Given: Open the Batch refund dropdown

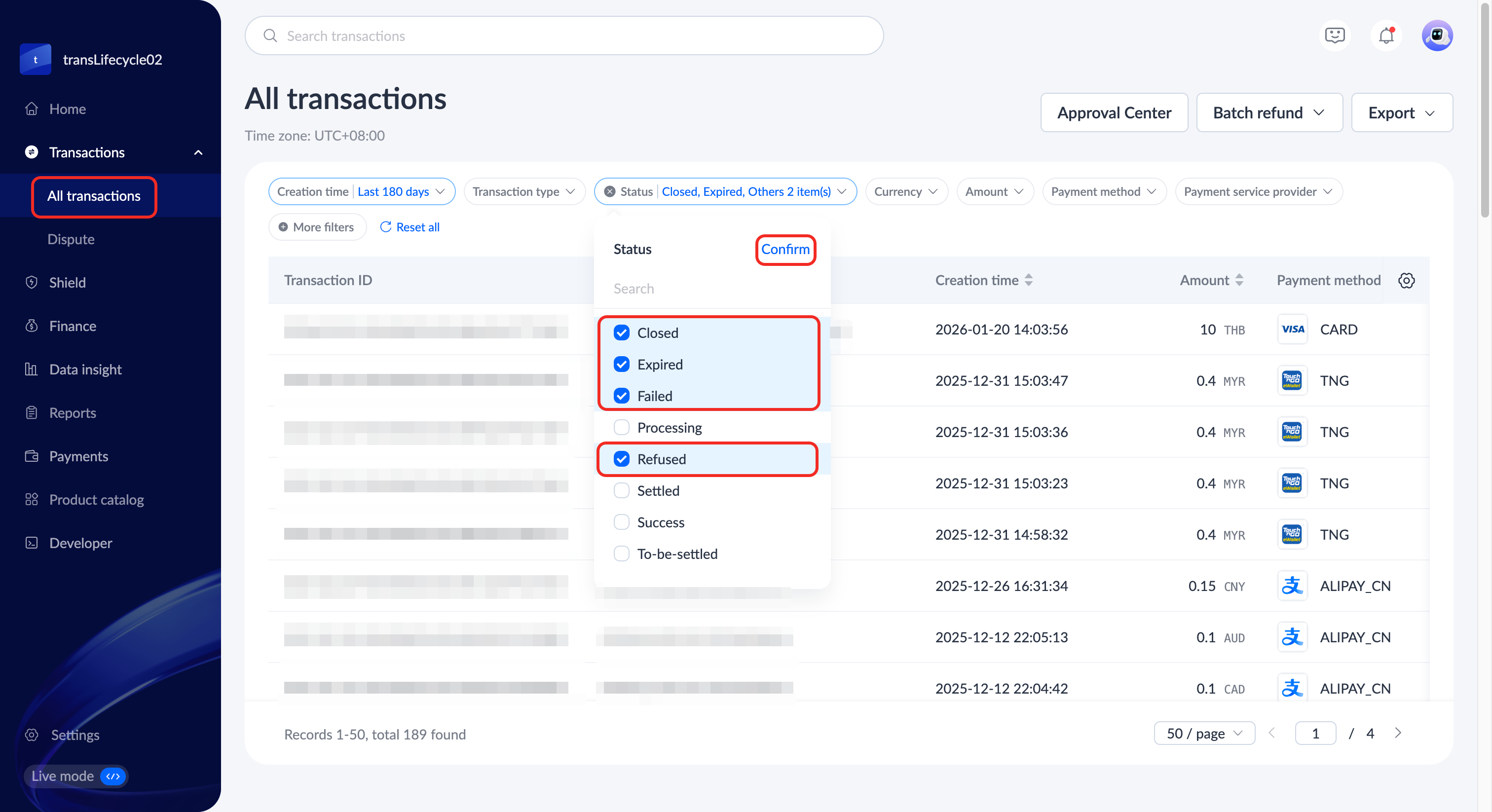Looking at the screenshot, I should click(1269, 113).
